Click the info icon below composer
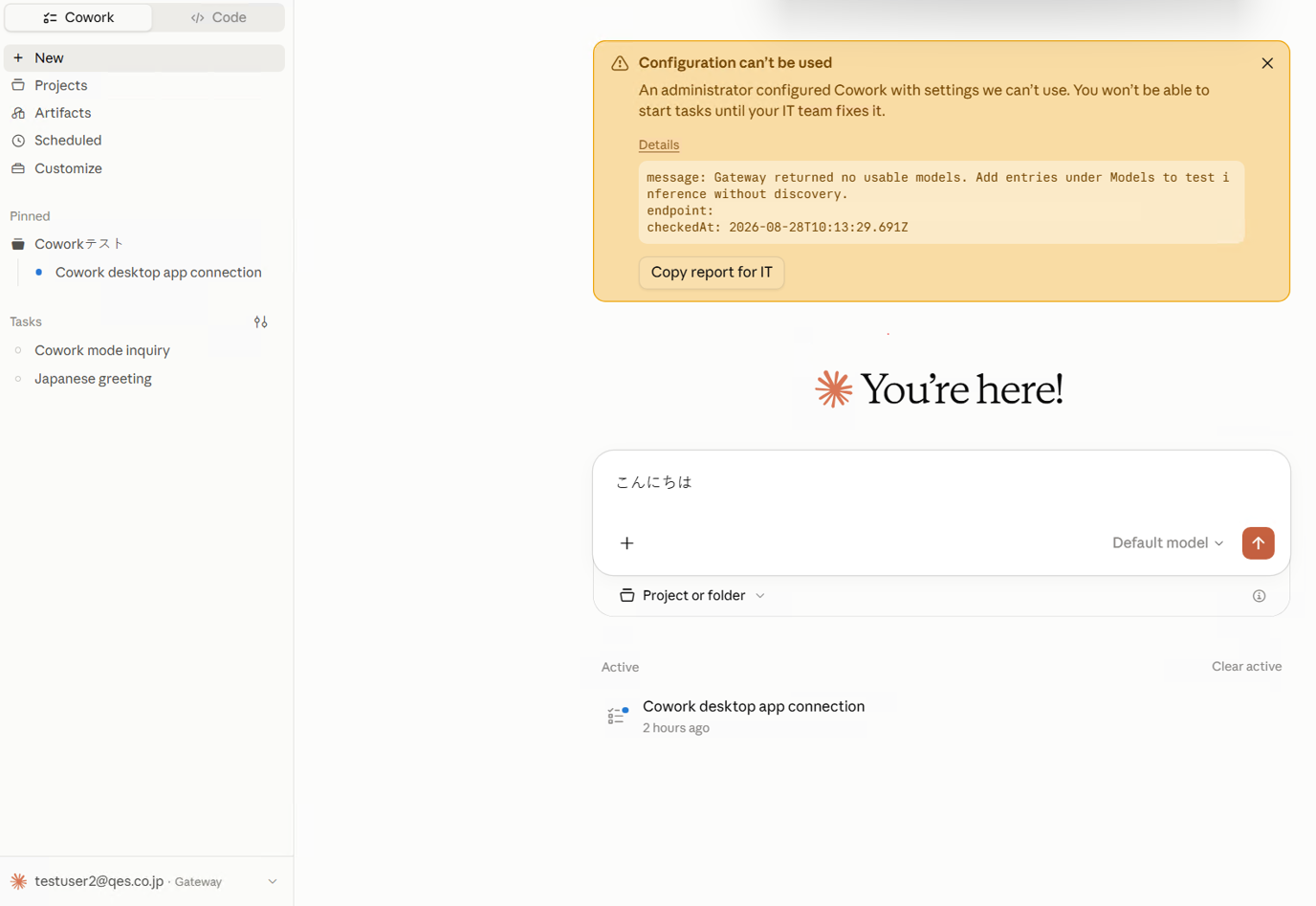The width and height of the screenshot is (1316, 906). tap(1260, 596)
